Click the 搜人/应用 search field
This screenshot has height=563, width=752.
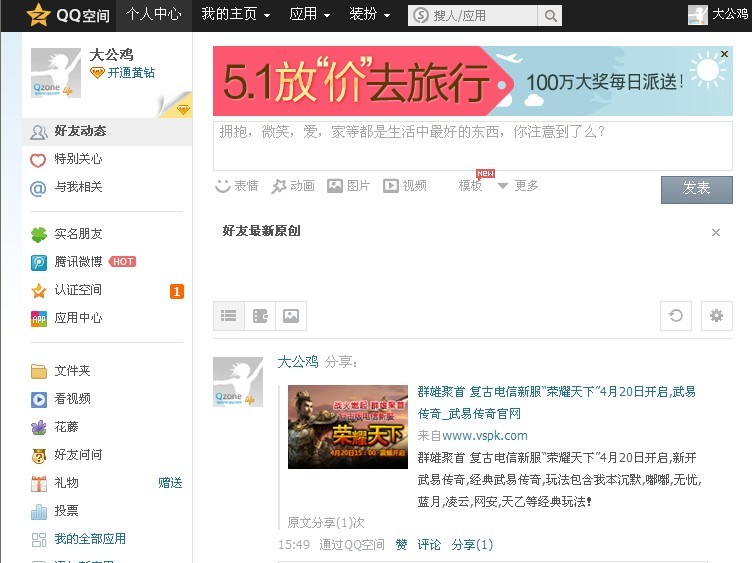[472, 16]
